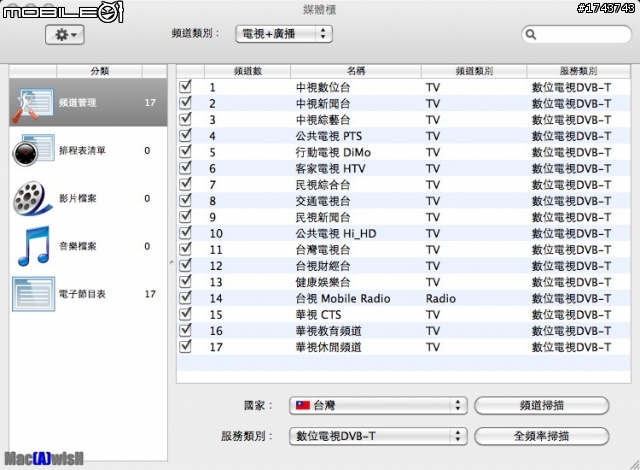Click the window resize grip corner
640x470 pixels.
pyautogui.click(x=634, y=464)
